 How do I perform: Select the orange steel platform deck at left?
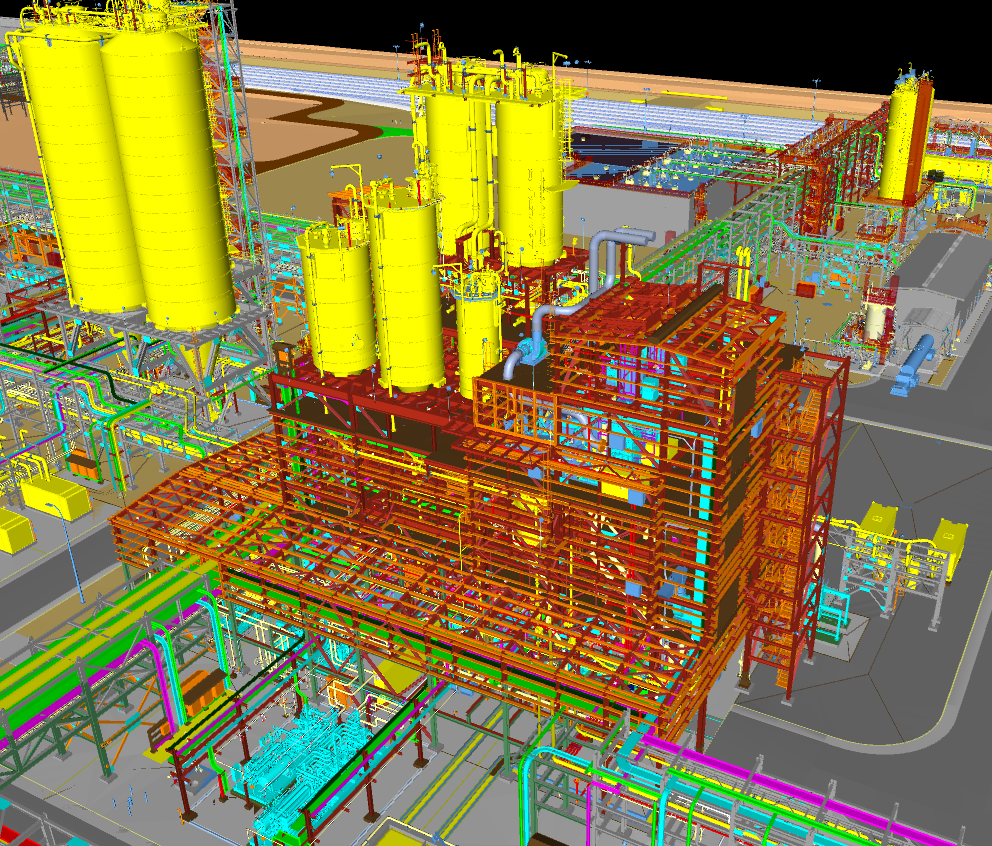point(190,520)
